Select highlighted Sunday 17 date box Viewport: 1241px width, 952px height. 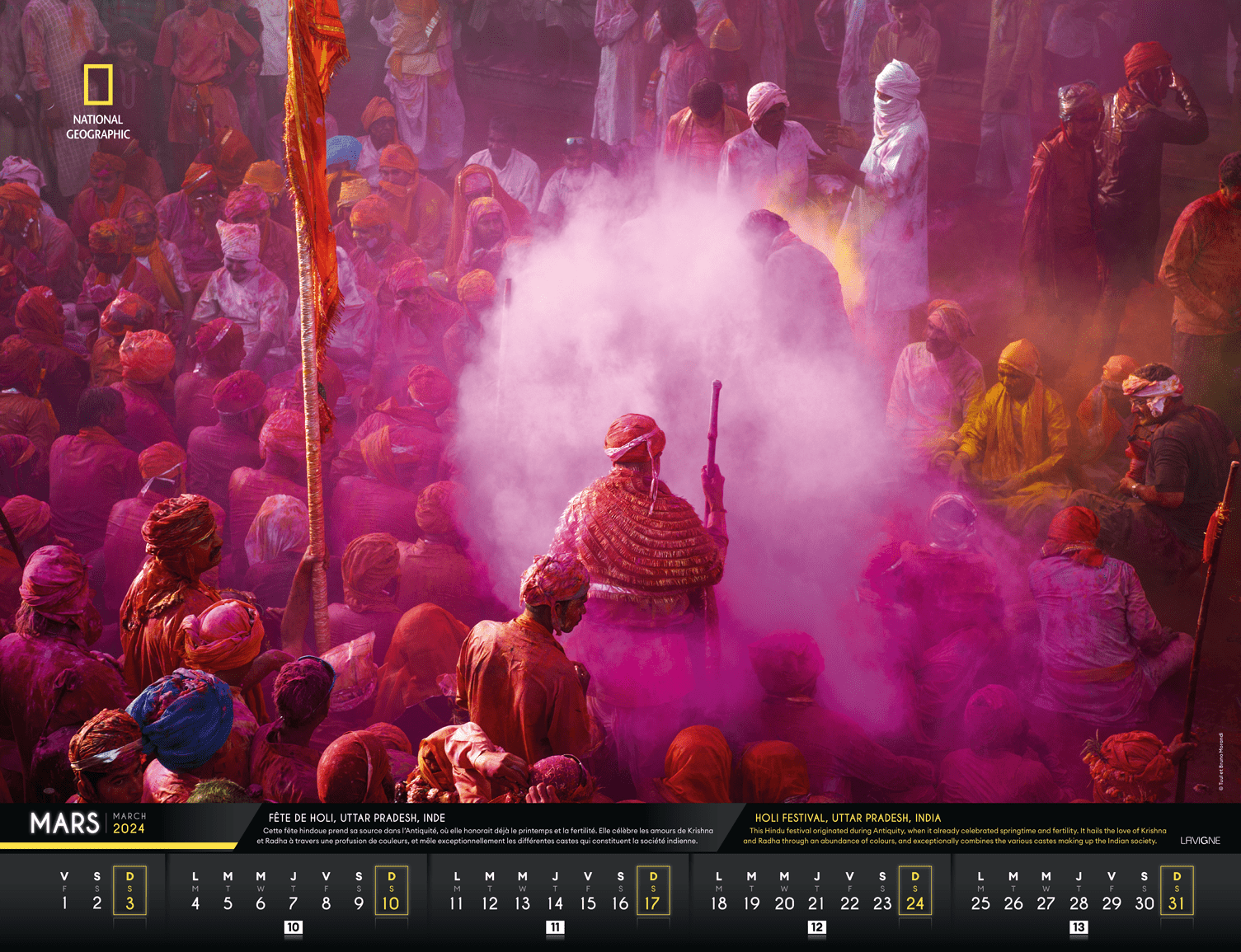point(652,891)
